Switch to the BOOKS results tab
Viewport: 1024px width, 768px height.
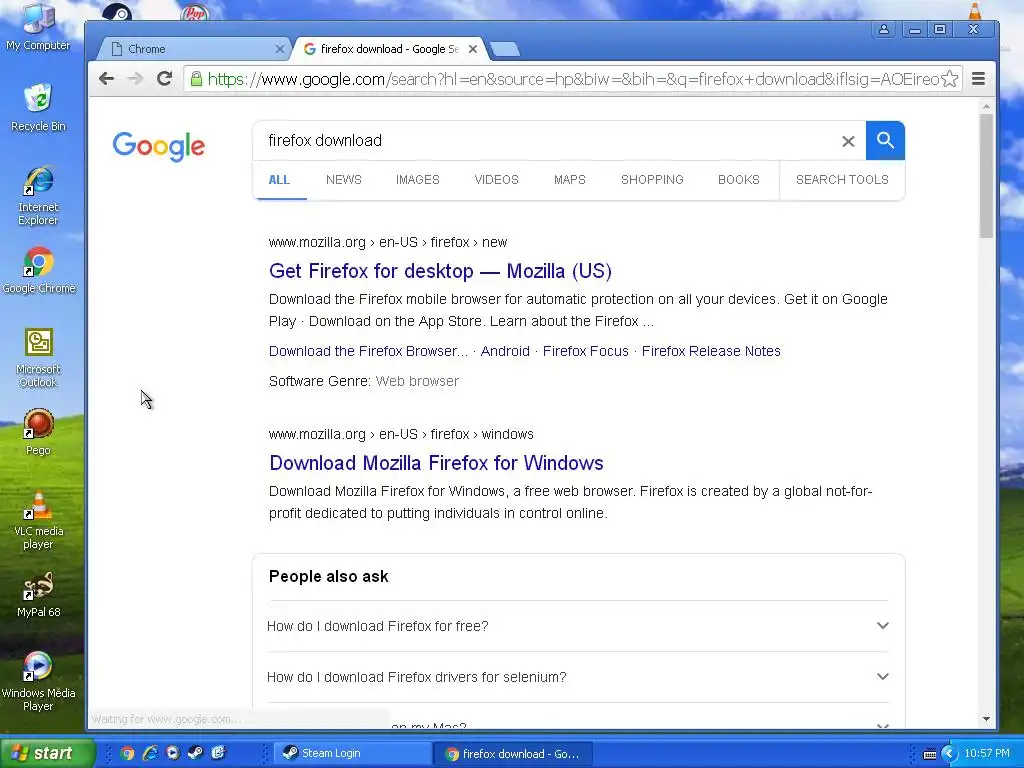tap(739, 180)
